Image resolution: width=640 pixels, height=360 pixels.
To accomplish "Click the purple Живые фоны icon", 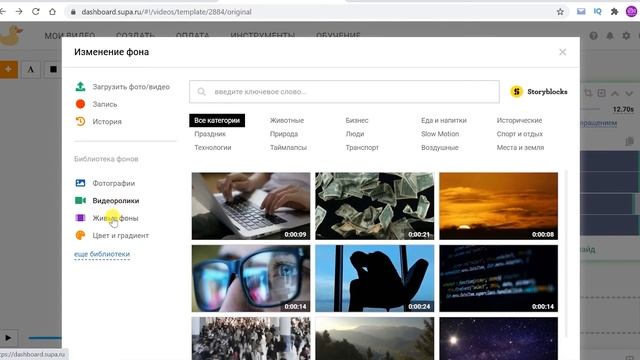I will click(80, 218).
